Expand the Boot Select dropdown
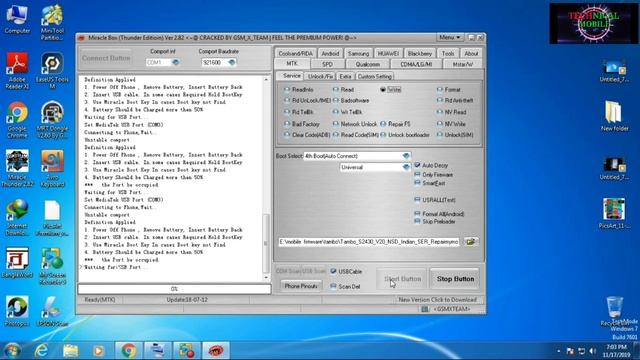Image resolution: width=640 pixels, height=360 pixels. [x=406, y=156]
